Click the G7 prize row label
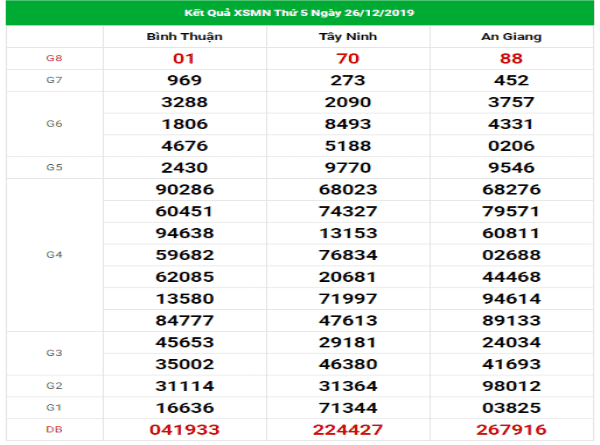600x445 pixels. click(54, 80)
